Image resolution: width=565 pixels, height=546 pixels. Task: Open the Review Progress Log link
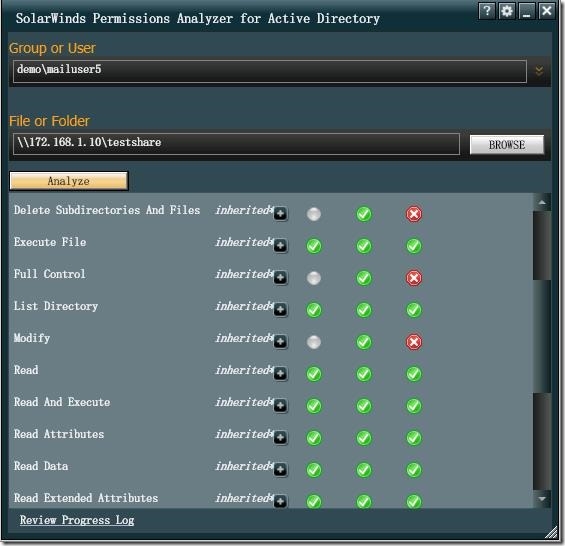[77, 520]
